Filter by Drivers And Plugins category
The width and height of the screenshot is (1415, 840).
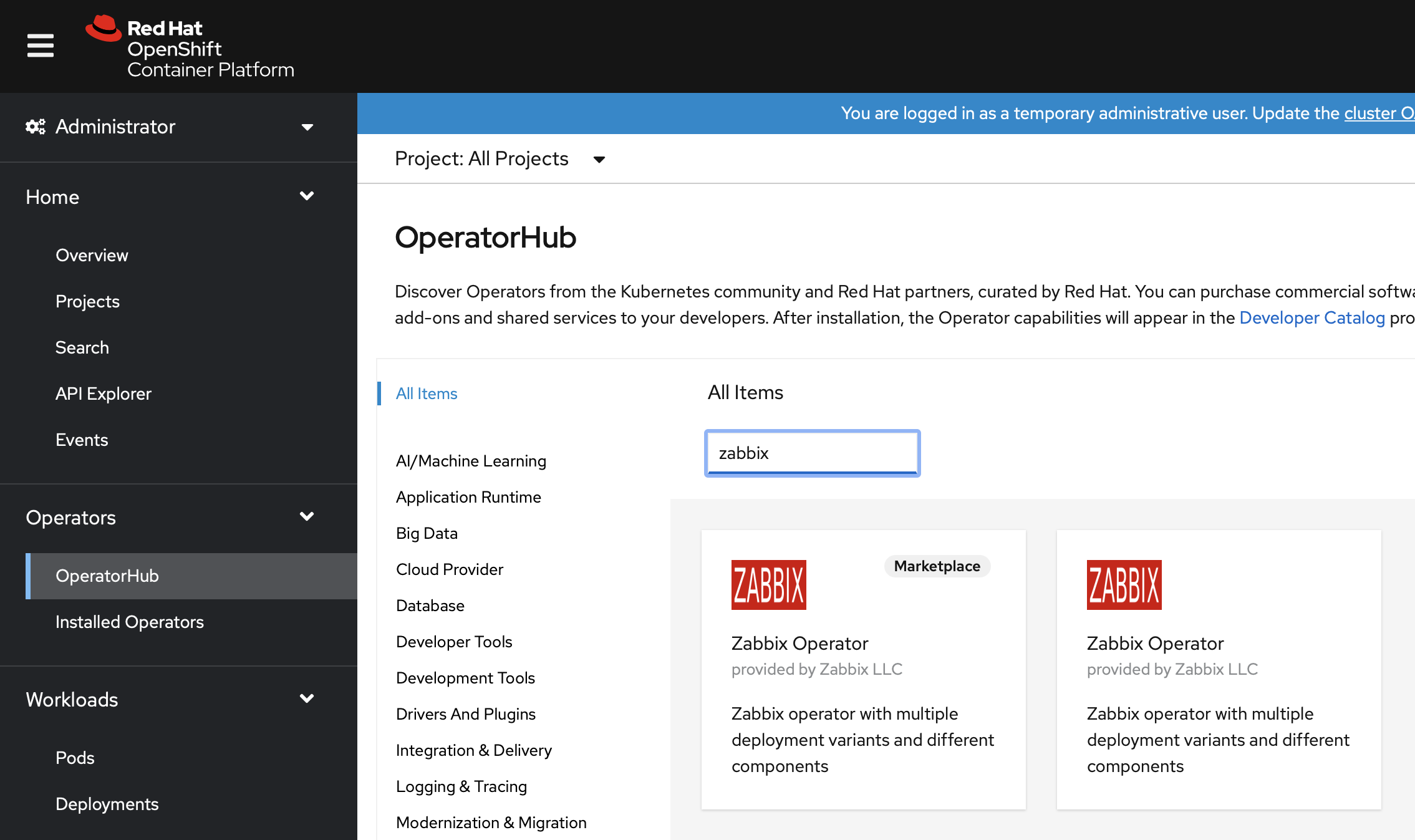click(x=466, y=714)
